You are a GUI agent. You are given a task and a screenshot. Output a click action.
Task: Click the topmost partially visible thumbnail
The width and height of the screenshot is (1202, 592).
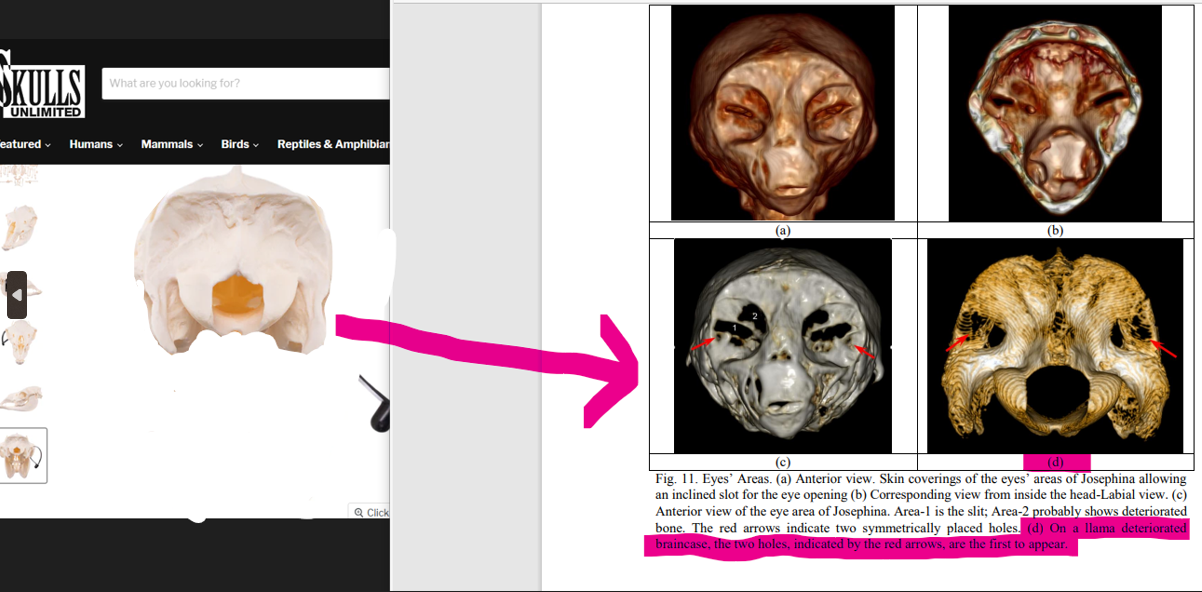click(x=22, y=176)
